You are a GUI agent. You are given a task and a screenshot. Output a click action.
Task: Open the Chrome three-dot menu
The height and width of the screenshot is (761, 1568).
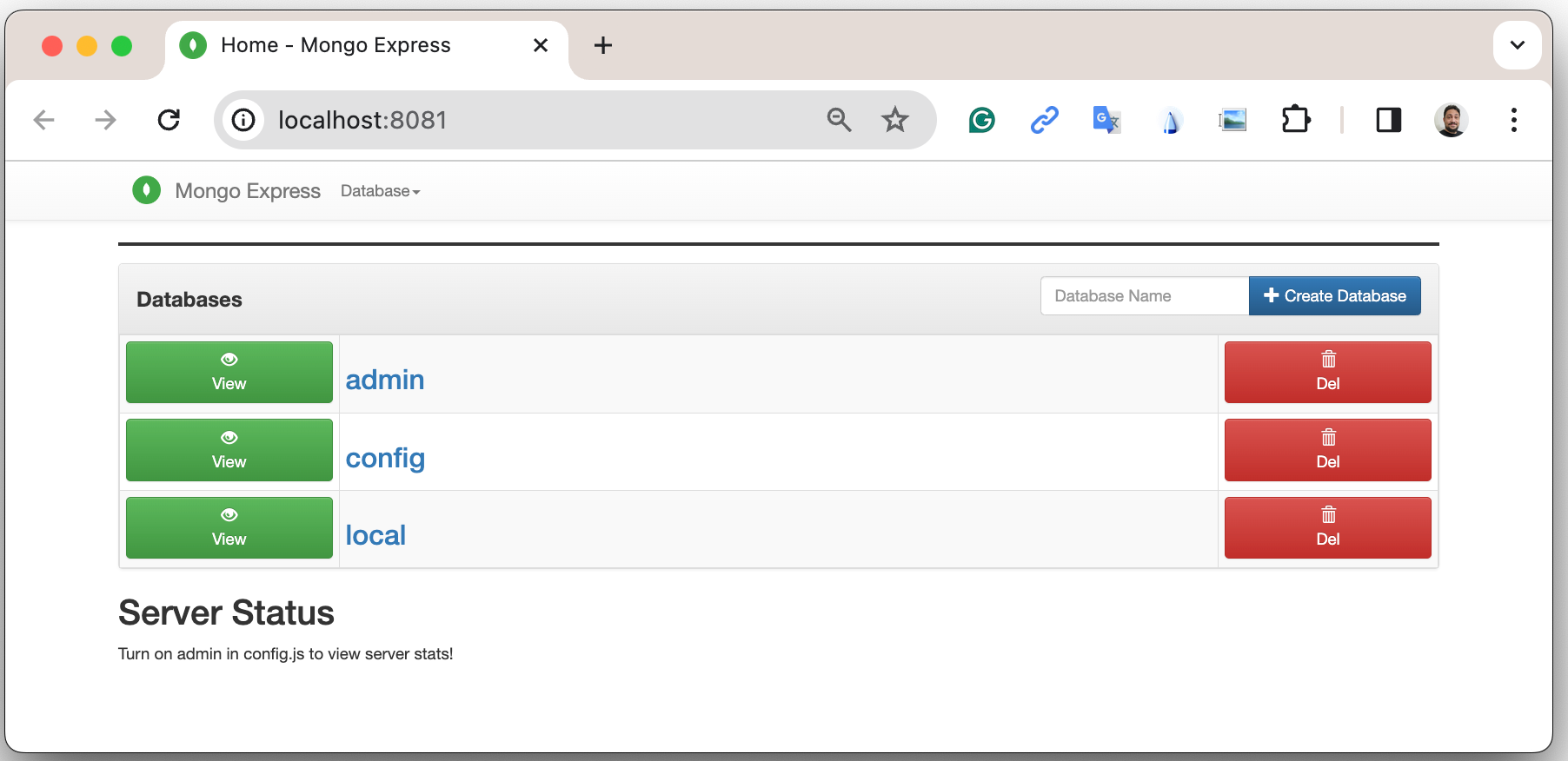coord(1514,120)
